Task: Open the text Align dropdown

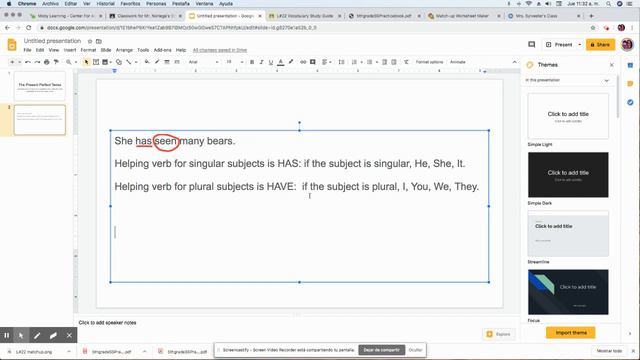Action: pyautogui.click(x=326, y=62)
